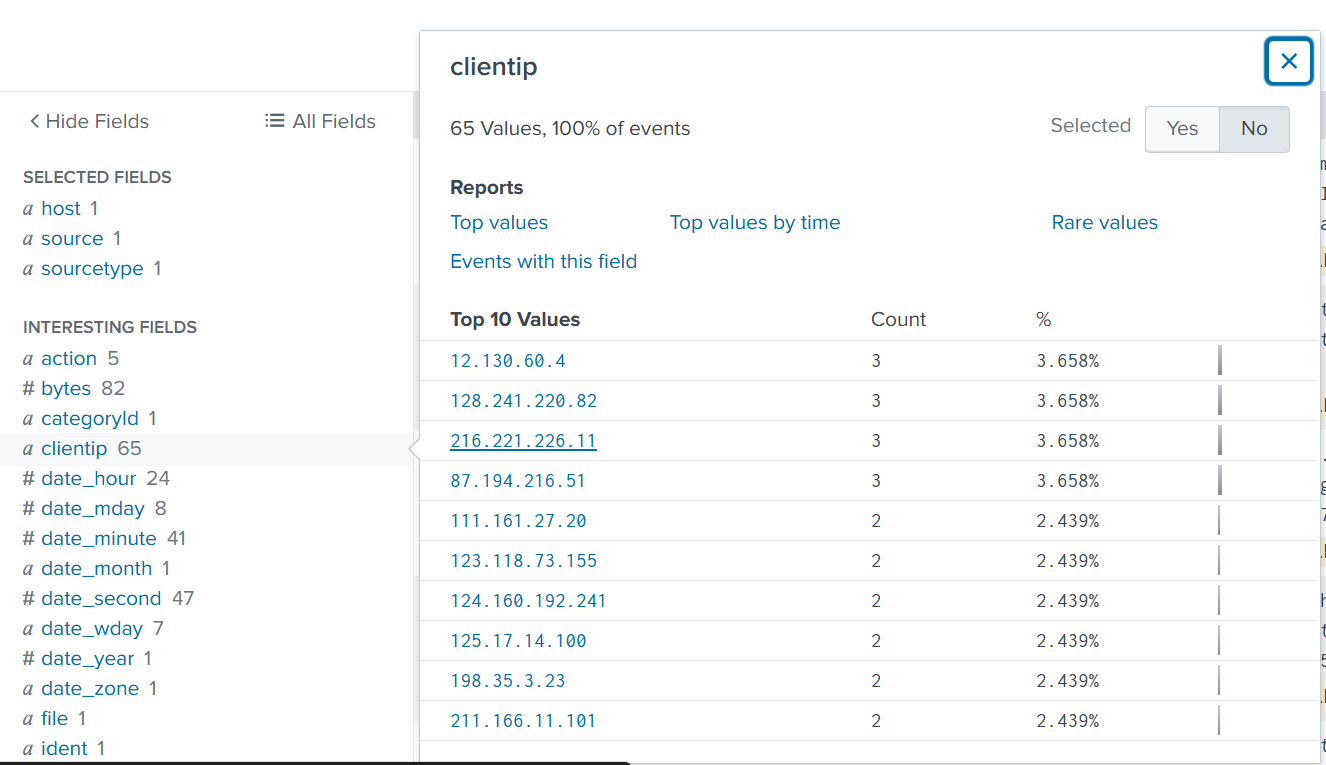
Task: Select IP value 211.166.11.101
Action: [523, 721]
